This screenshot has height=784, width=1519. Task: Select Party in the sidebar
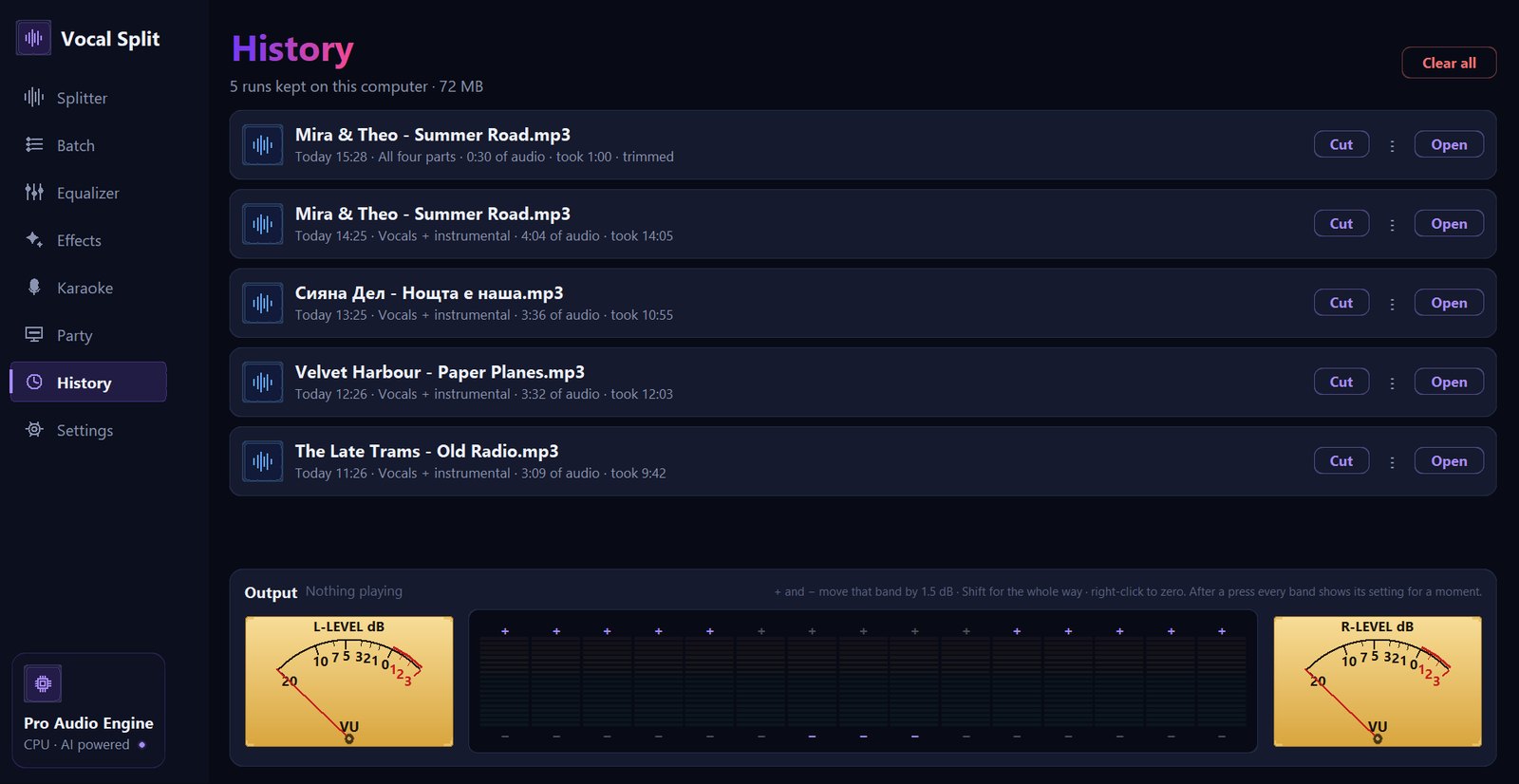click(88, 335)
